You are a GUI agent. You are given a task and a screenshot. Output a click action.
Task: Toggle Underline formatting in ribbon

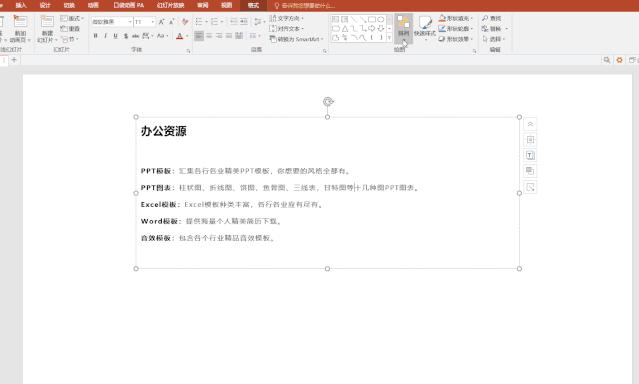pyautogui.click(x=115, y=36)
